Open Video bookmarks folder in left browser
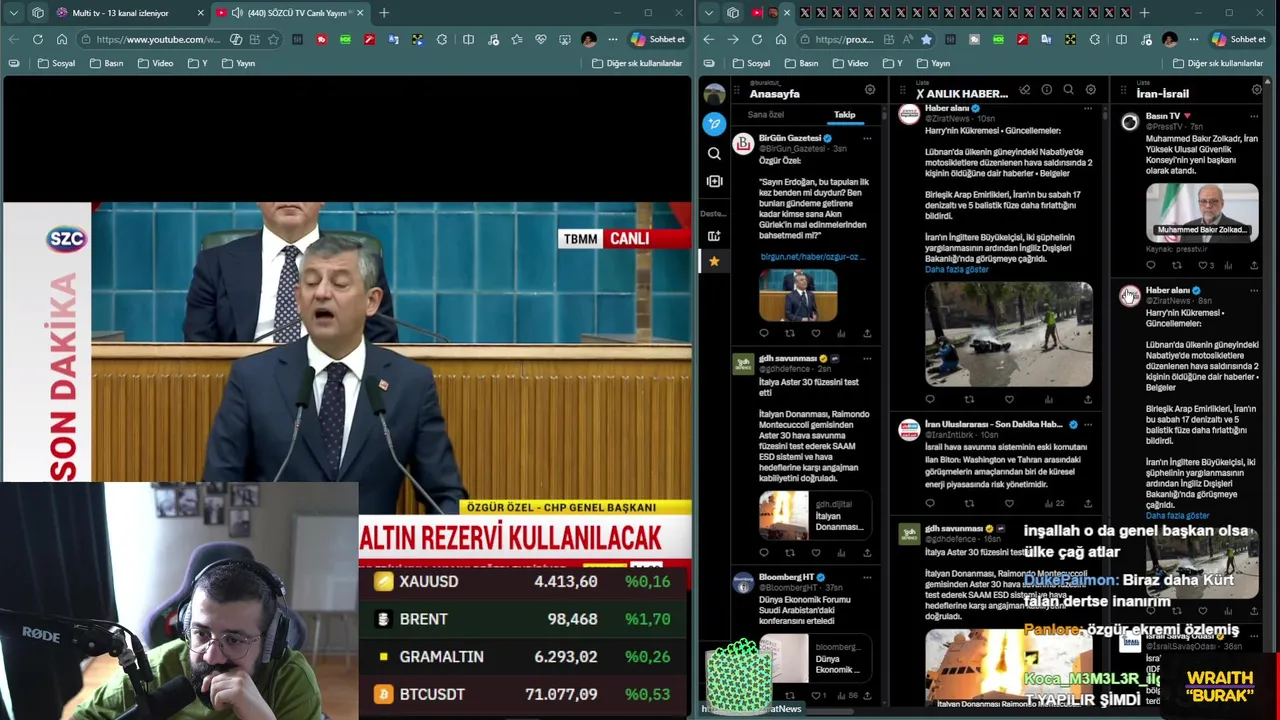 pyautogui.click(x=155, y=63)
